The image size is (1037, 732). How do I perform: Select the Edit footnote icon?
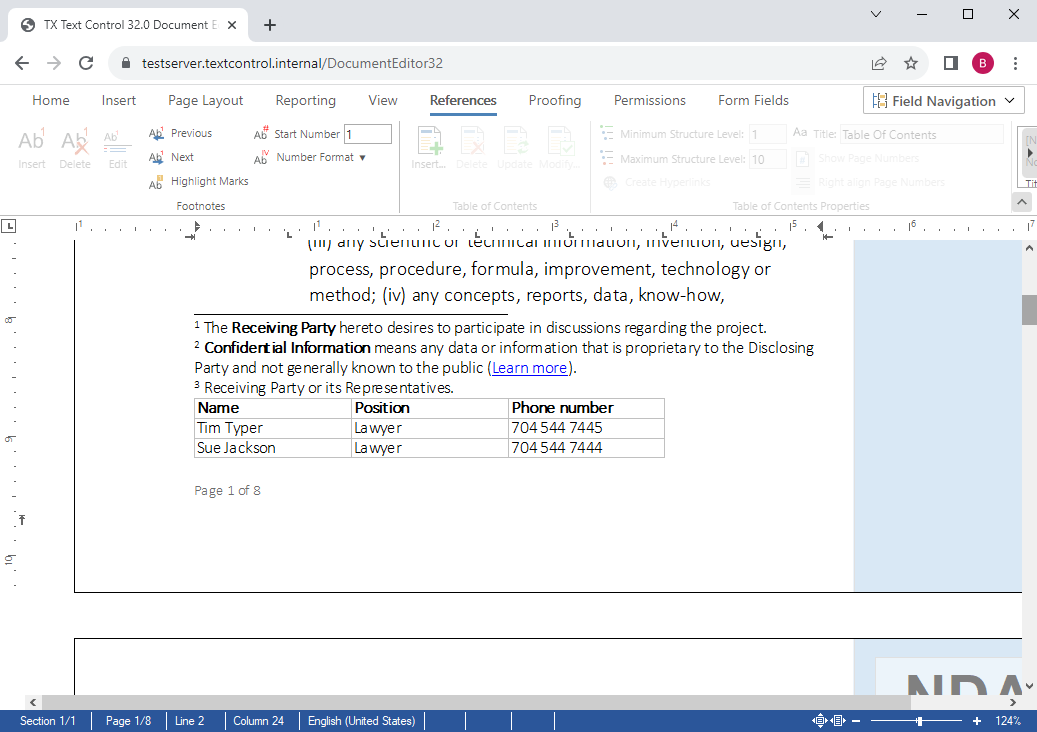[x=117, y=147]
